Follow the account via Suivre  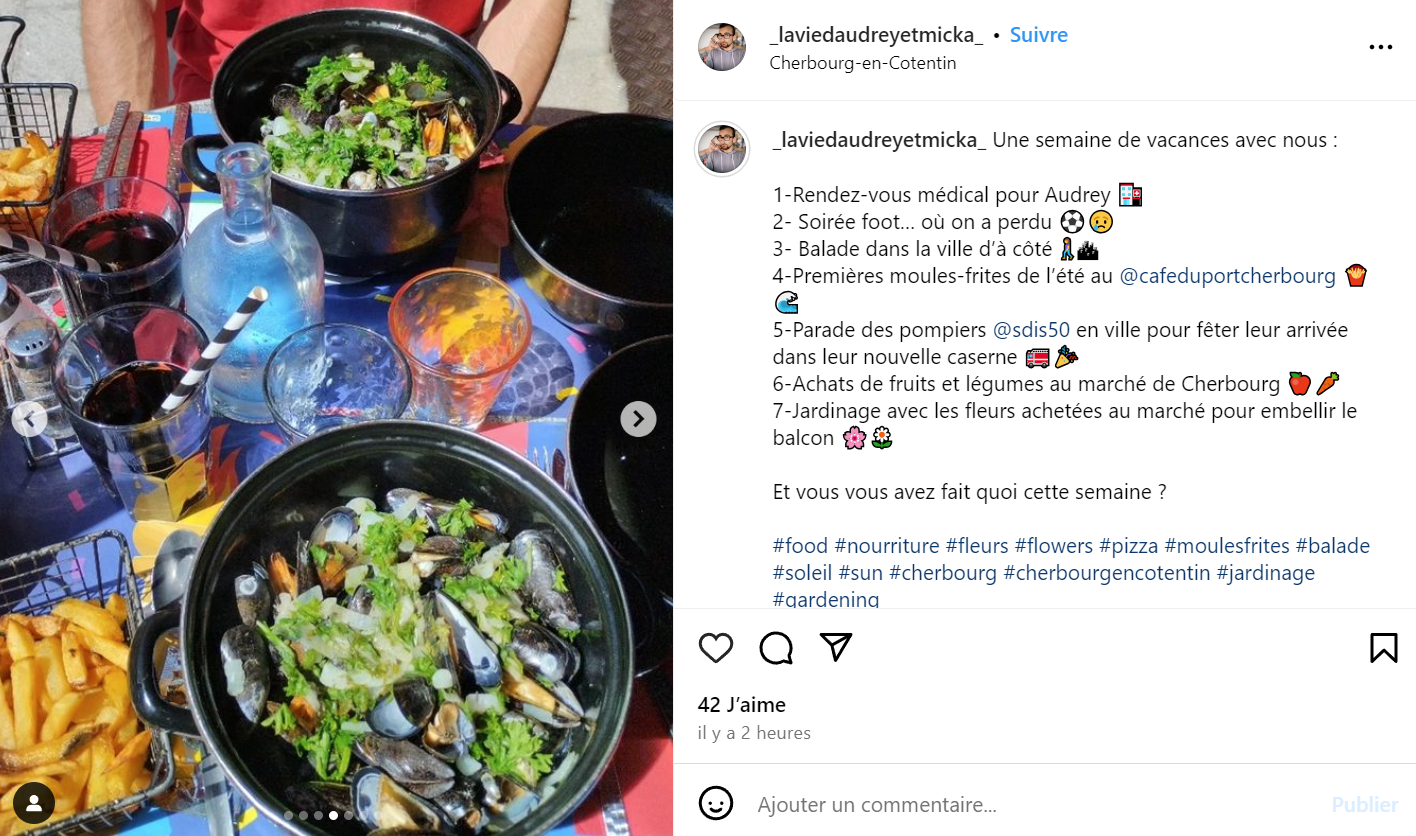point(1038,35)
